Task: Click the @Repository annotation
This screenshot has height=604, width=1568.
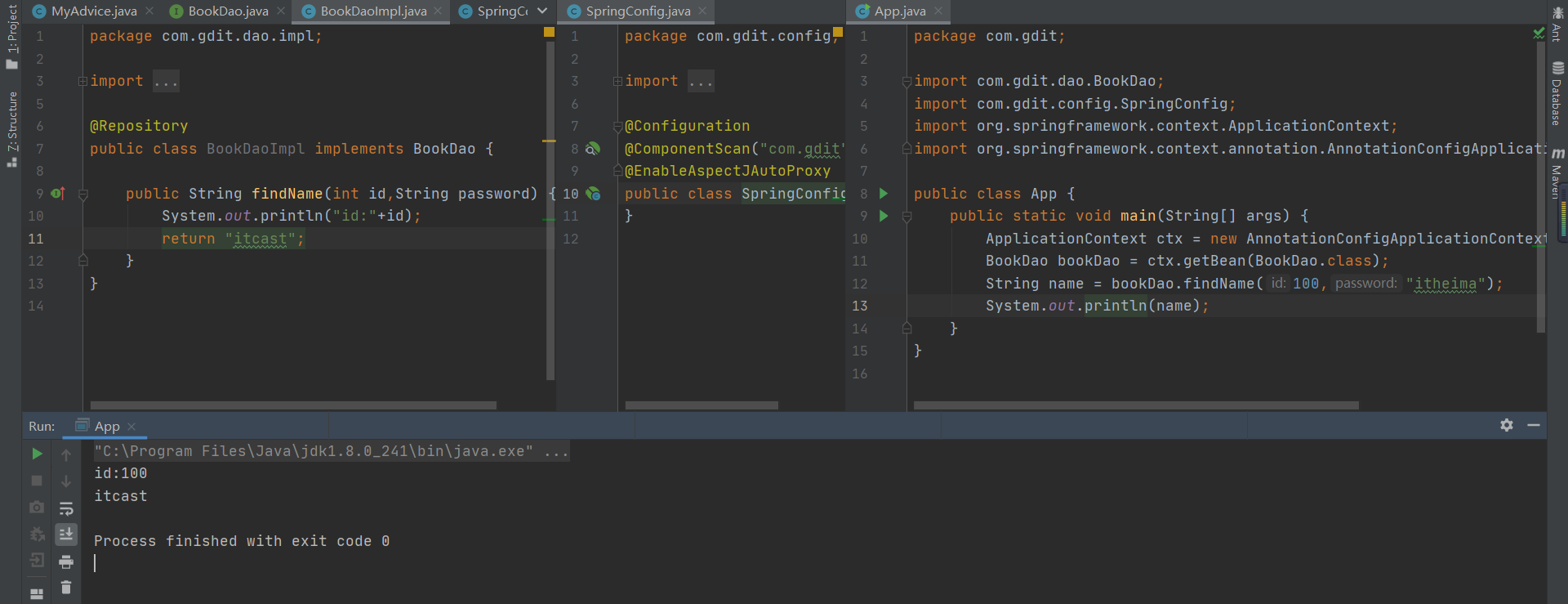Action: click(x=139, y=126)
